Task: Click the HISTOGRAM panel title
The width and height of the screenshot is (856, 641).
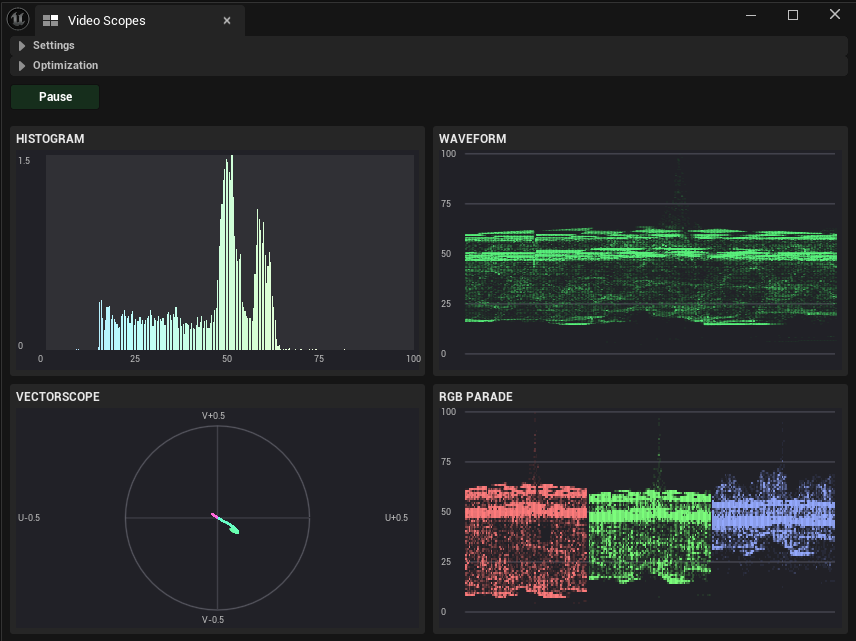Action: pyautogui.click(x=50, y=139)
